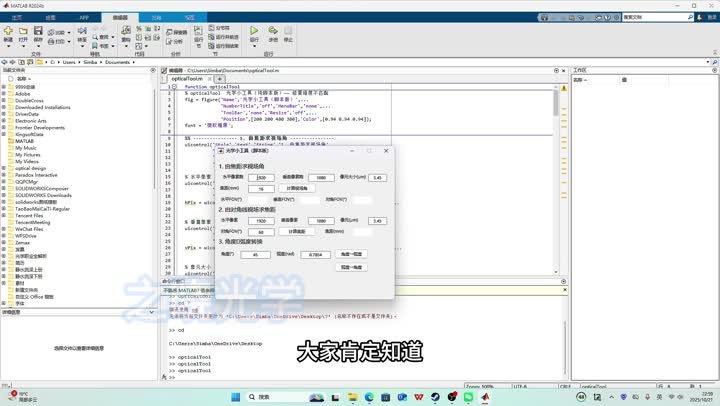This screenshot has width=720, height=406.
Task: Expand the optical design folder node
Action: pyautogui.click(x=4, y=168)
